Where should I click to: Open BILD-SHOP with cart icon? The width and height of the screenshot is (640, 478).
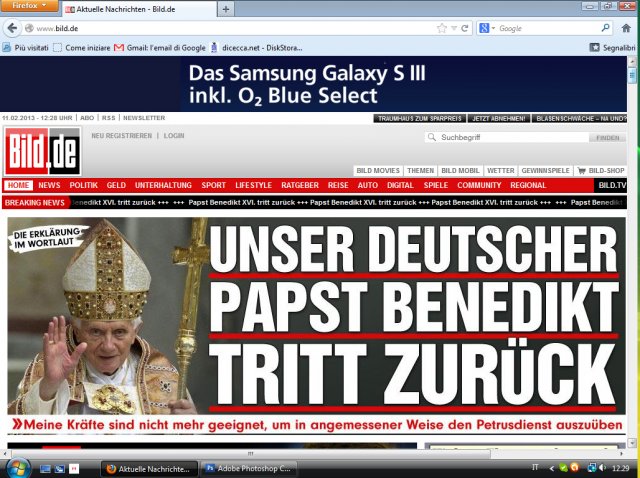(x=601, y=171)
